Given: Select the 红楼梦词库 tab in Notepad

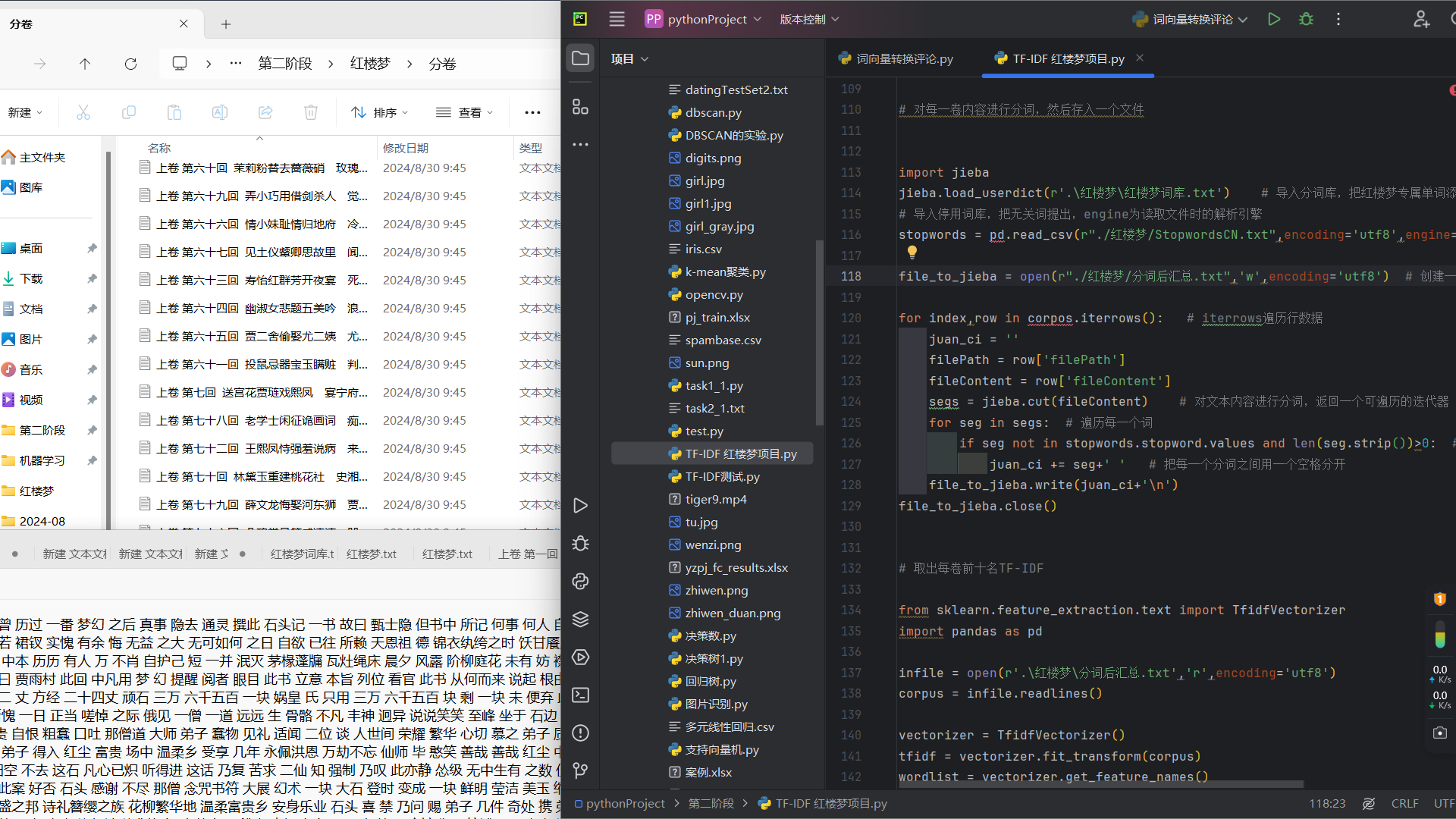Looking at the screenshot, I should click(302, 554).
